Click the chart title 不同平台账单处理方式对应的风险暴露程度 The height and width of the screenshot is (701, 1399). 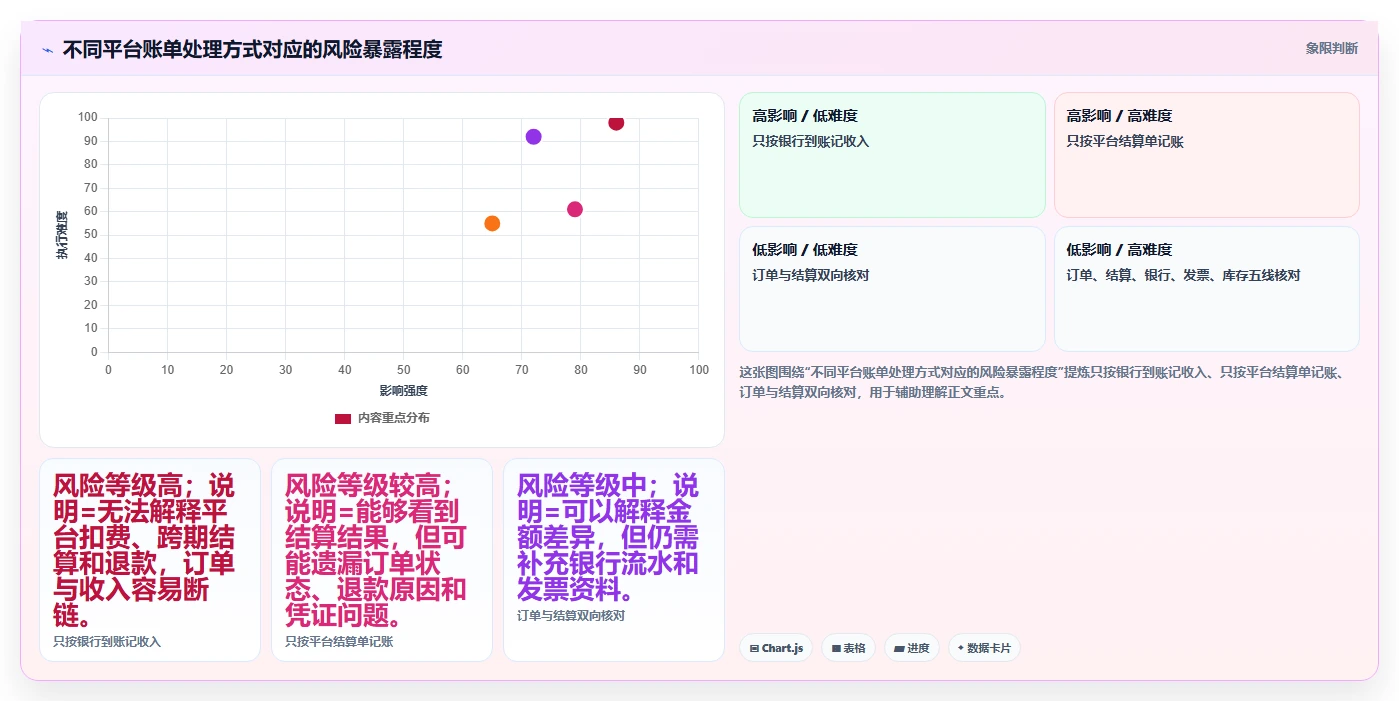pos(252,49)
